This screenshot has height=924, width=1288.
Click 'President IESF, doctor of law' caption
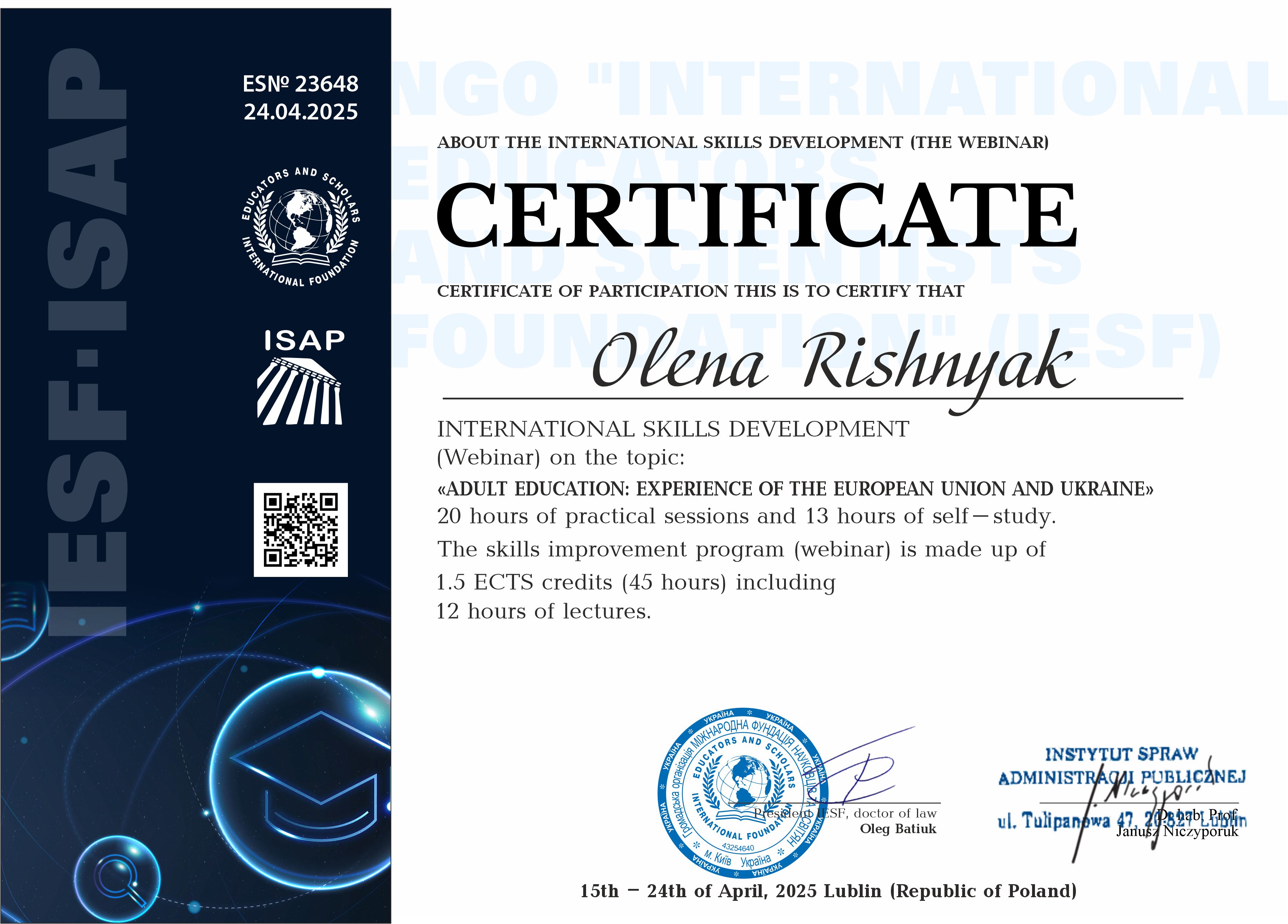click(845, 813)
